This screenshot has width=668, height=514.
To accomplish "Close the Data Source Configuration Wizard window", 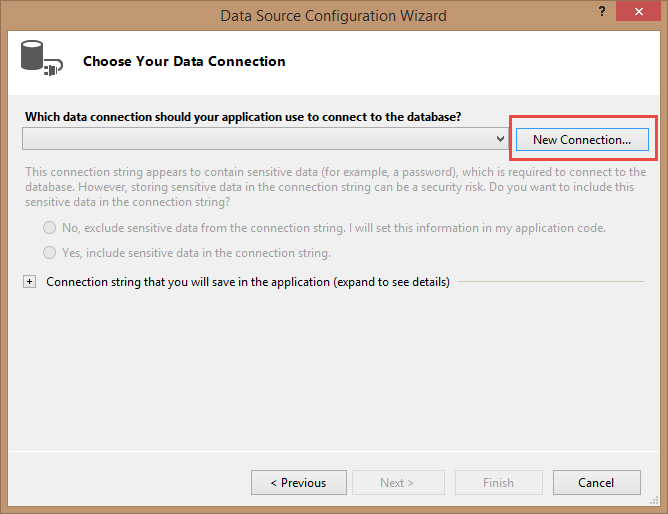I will click(638, 11).
